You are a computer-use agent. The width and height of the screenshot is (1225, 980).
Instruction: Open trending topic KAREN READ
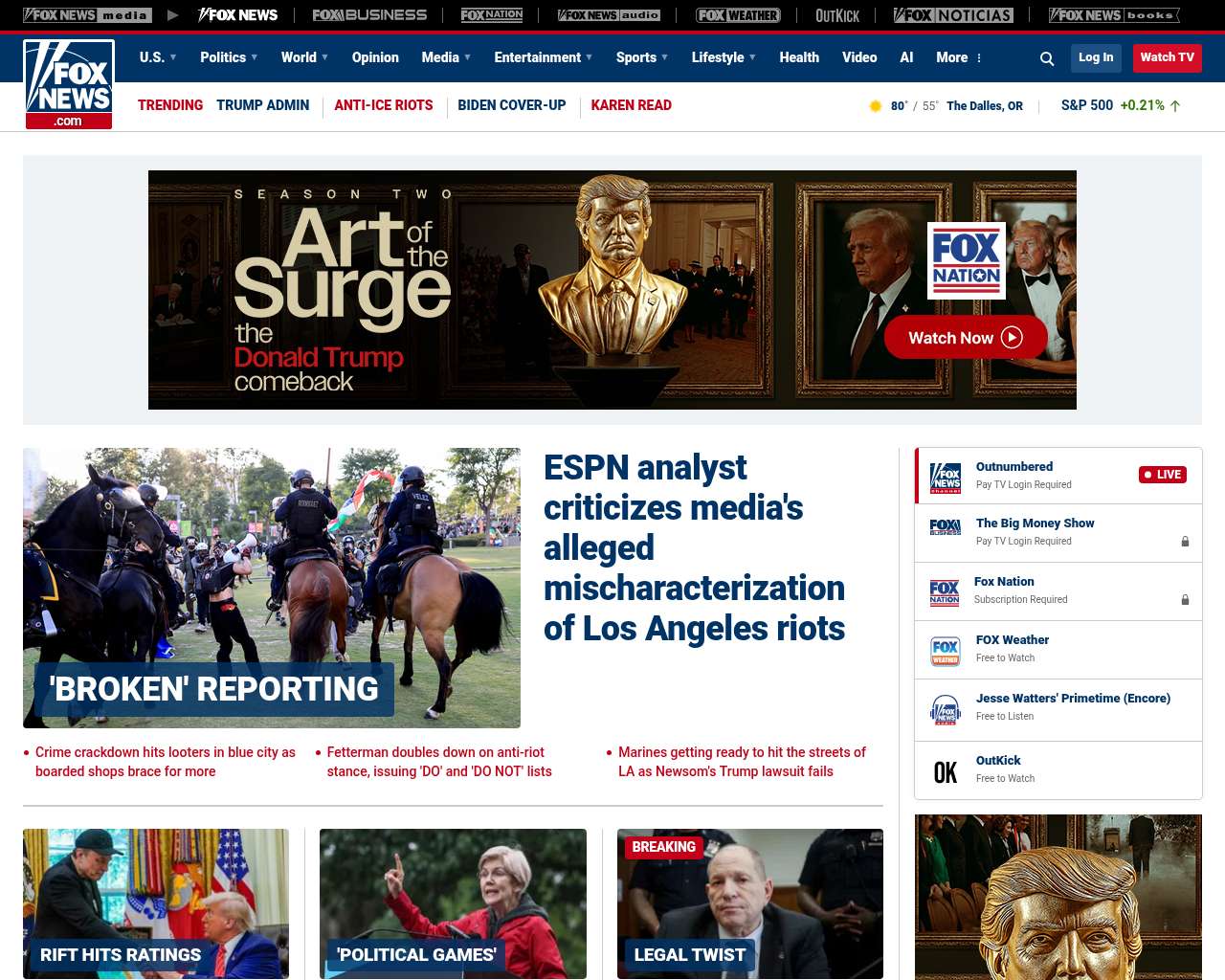631,105
